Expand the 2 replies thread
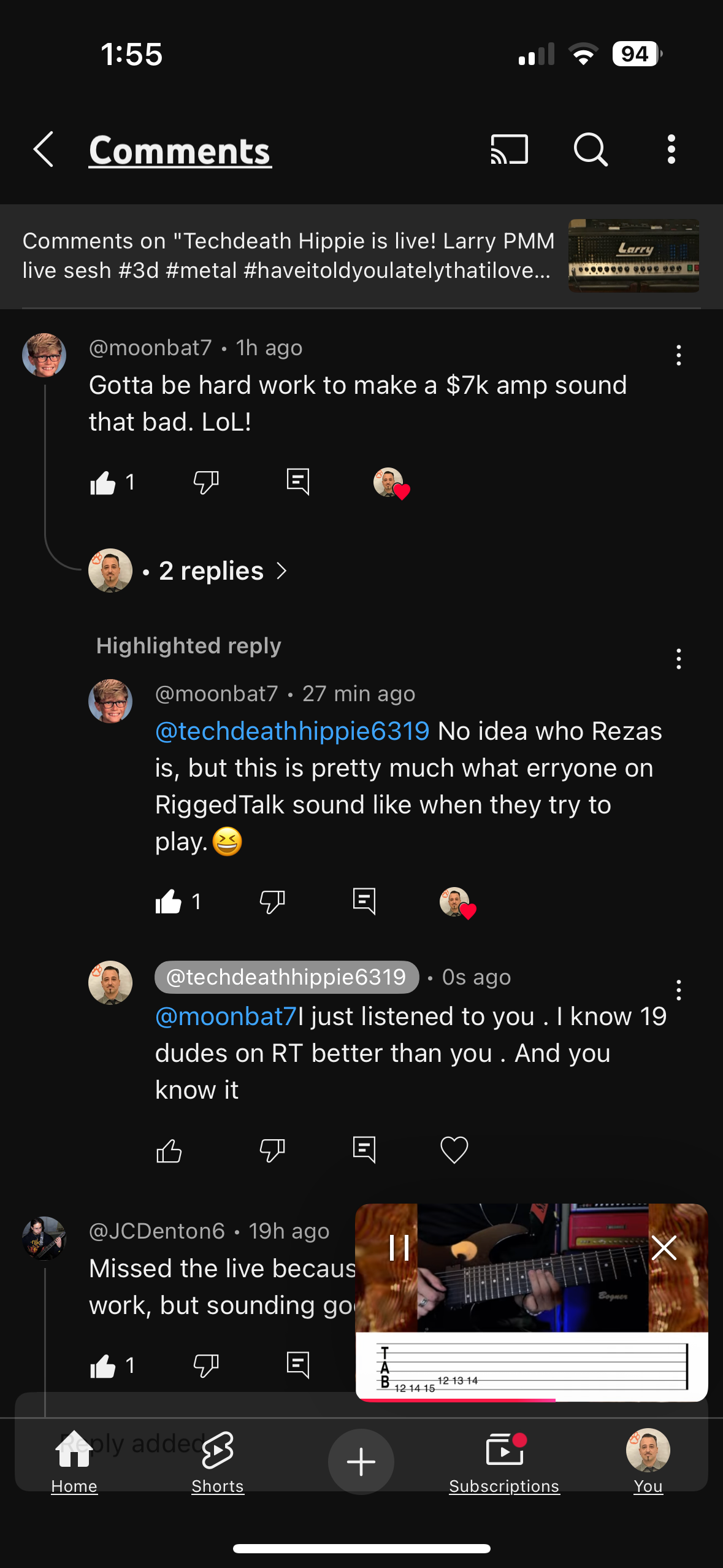This screenshot has width=723, height=1568. point(212,571)
